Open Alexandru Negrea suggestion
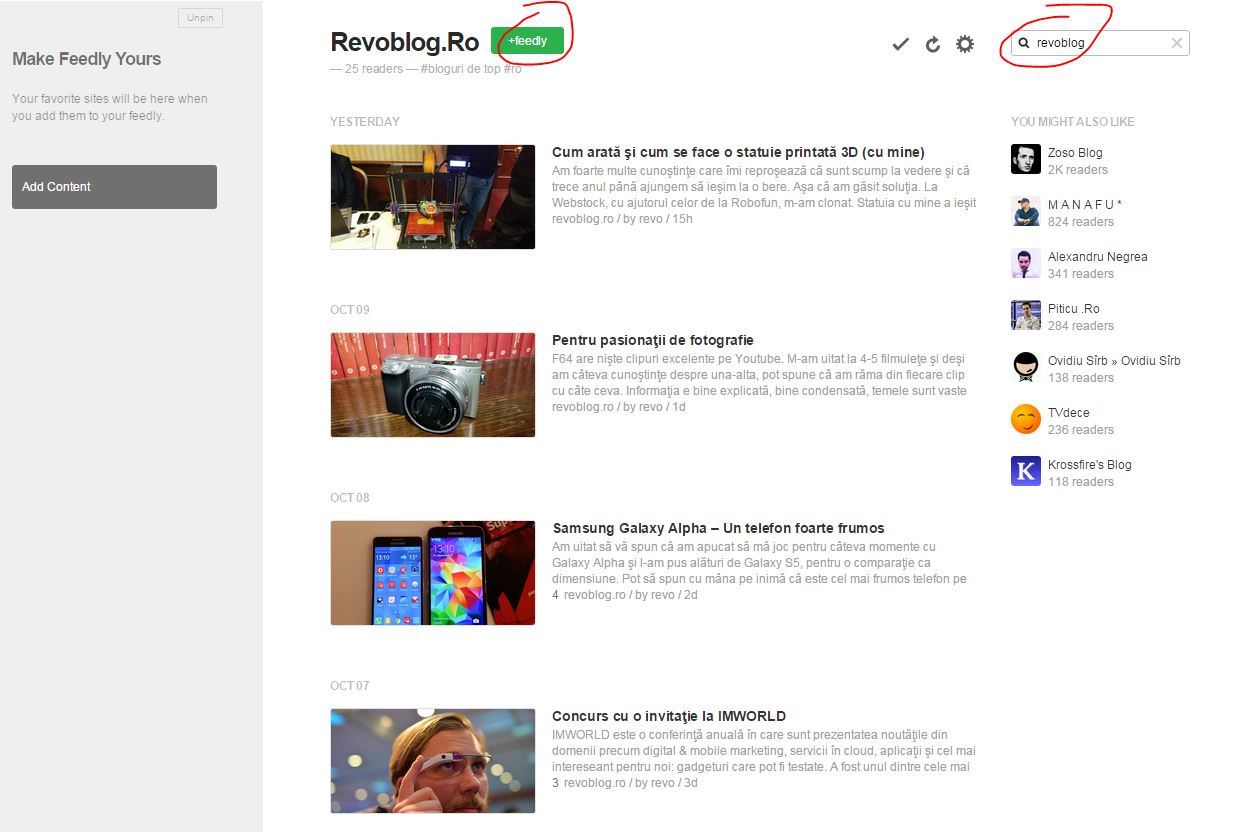1255x832 pixels. 1098,256
